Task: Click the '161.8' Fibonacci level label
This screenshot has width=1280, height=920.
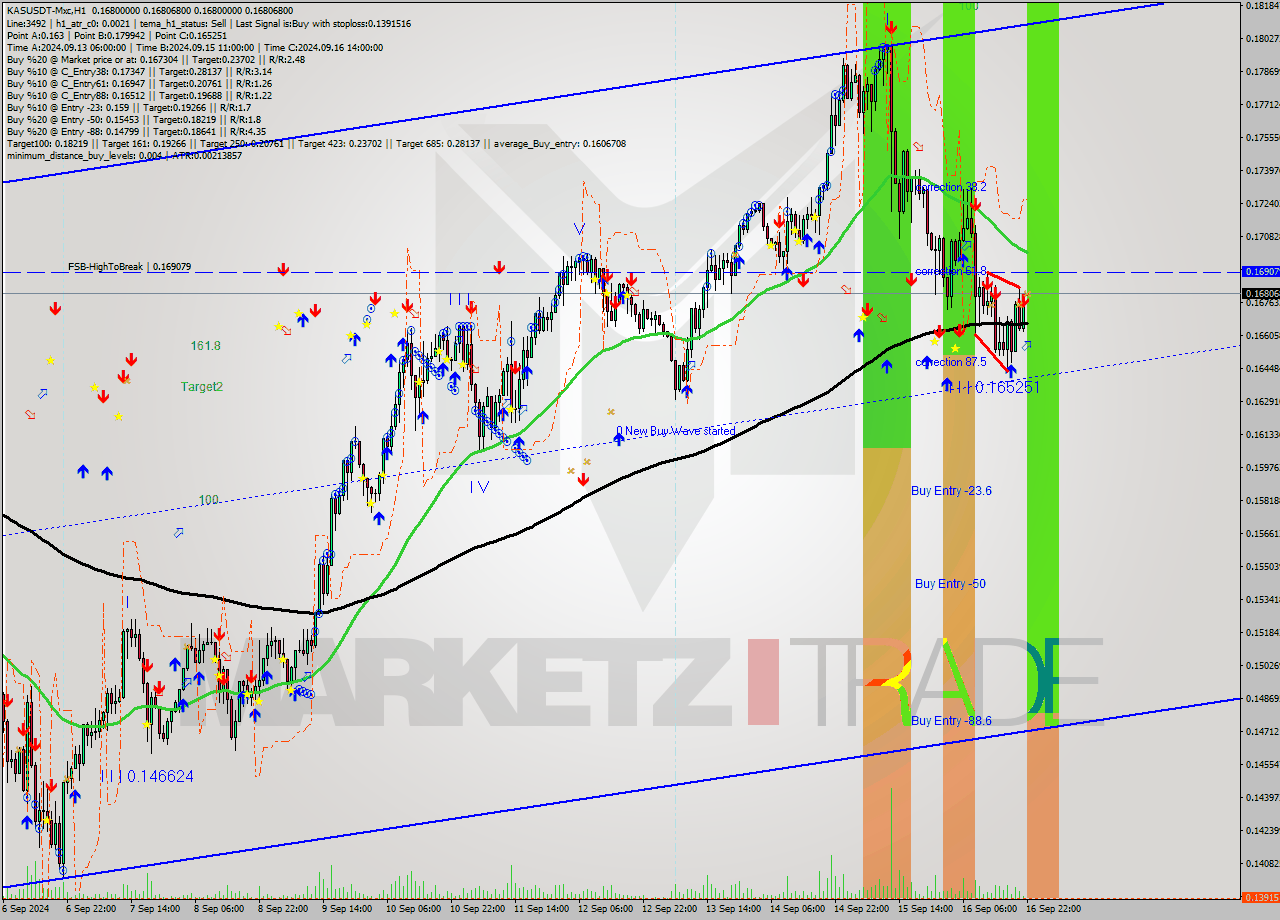Action: tap(206, 345)
